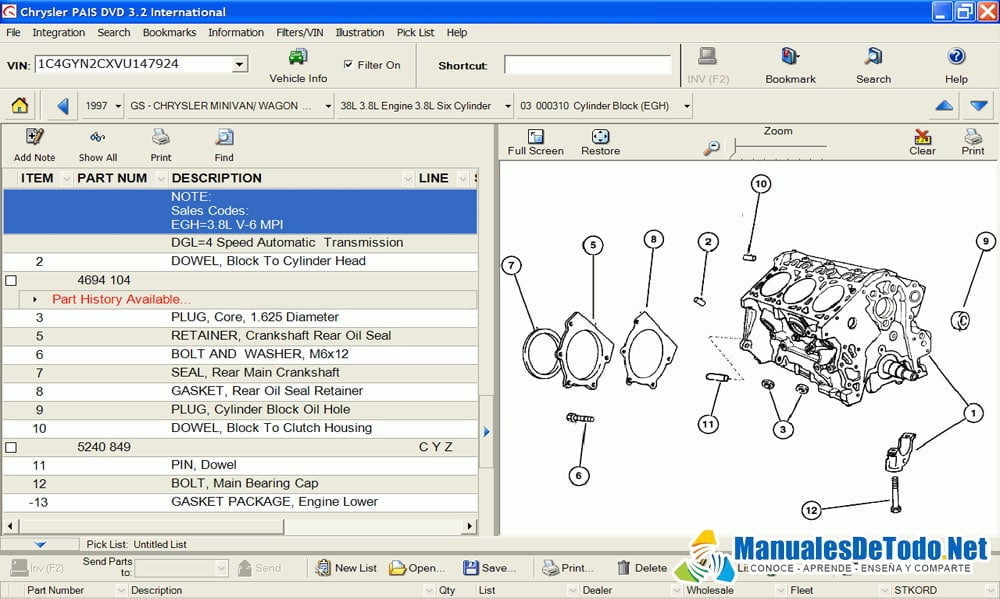Open the Filters/VIN menu
The height and width of the screenshot is (599, 1000).
pyautogui.click(x=299, y=33)
